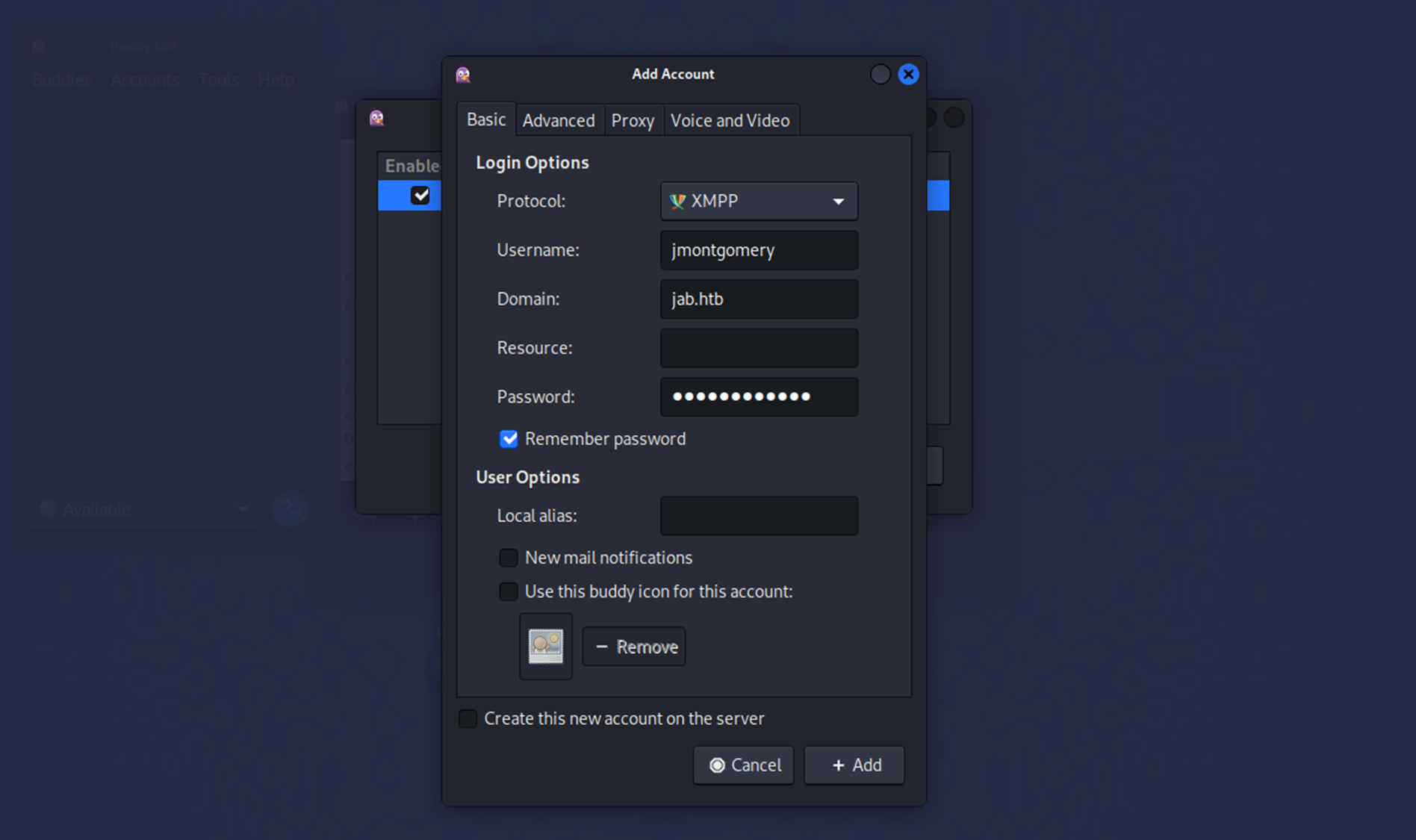
Task: Click the Remove buddy icon button
Action: (x=634, y=647)
